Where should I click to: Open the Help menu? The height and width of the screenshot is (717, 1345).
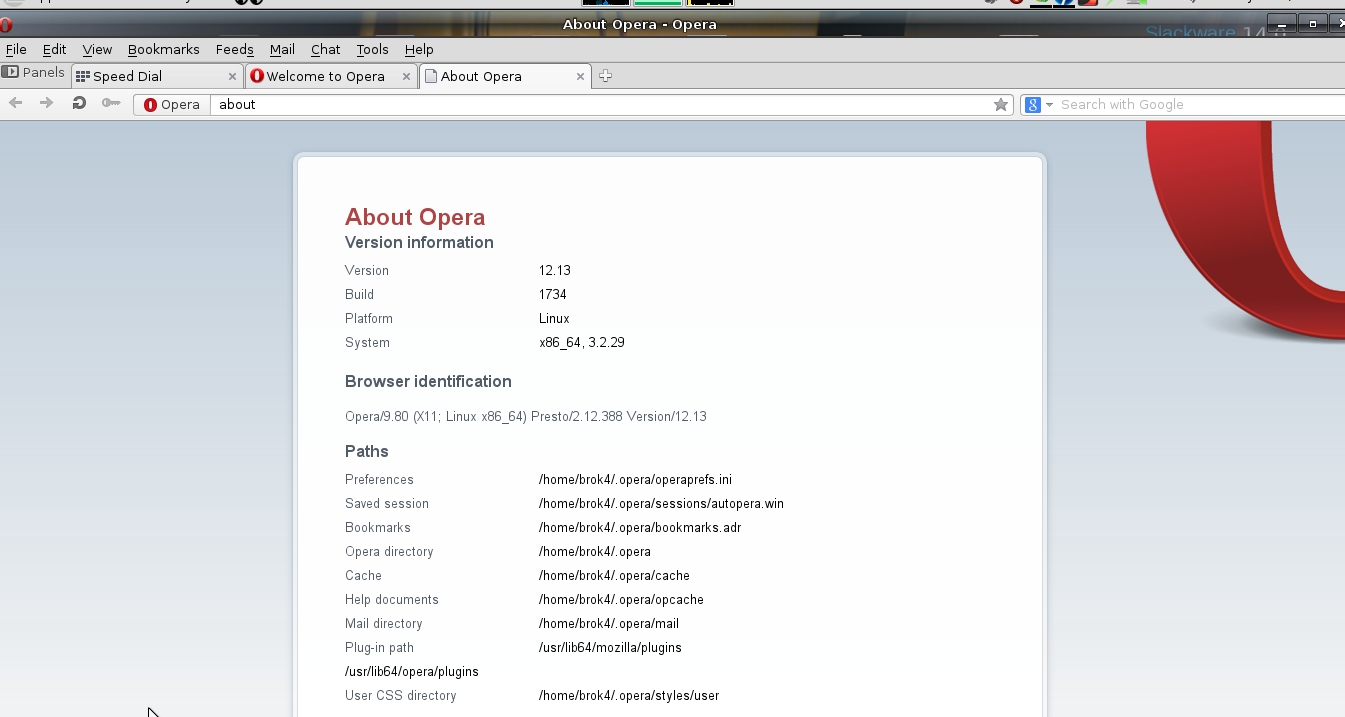point(419,49)
